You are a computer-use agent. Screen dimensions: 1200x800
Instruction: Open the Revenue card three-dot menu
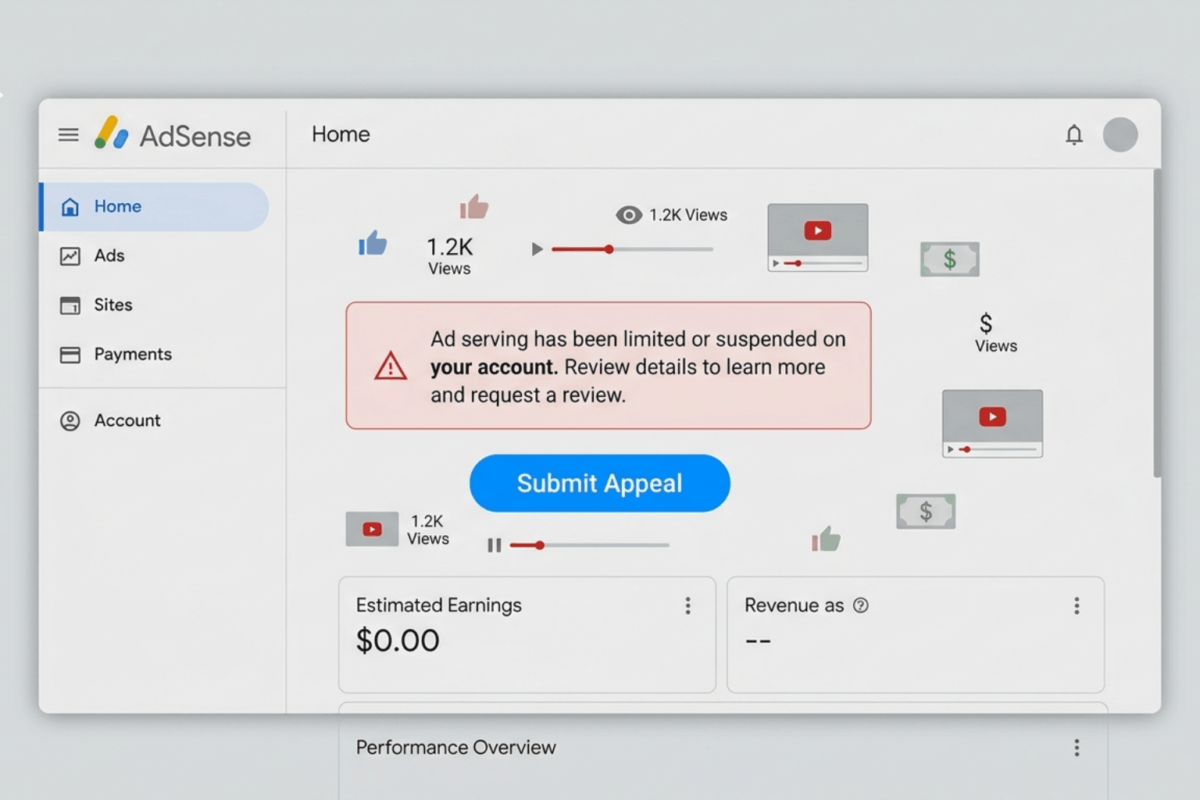coord(1076,605)
